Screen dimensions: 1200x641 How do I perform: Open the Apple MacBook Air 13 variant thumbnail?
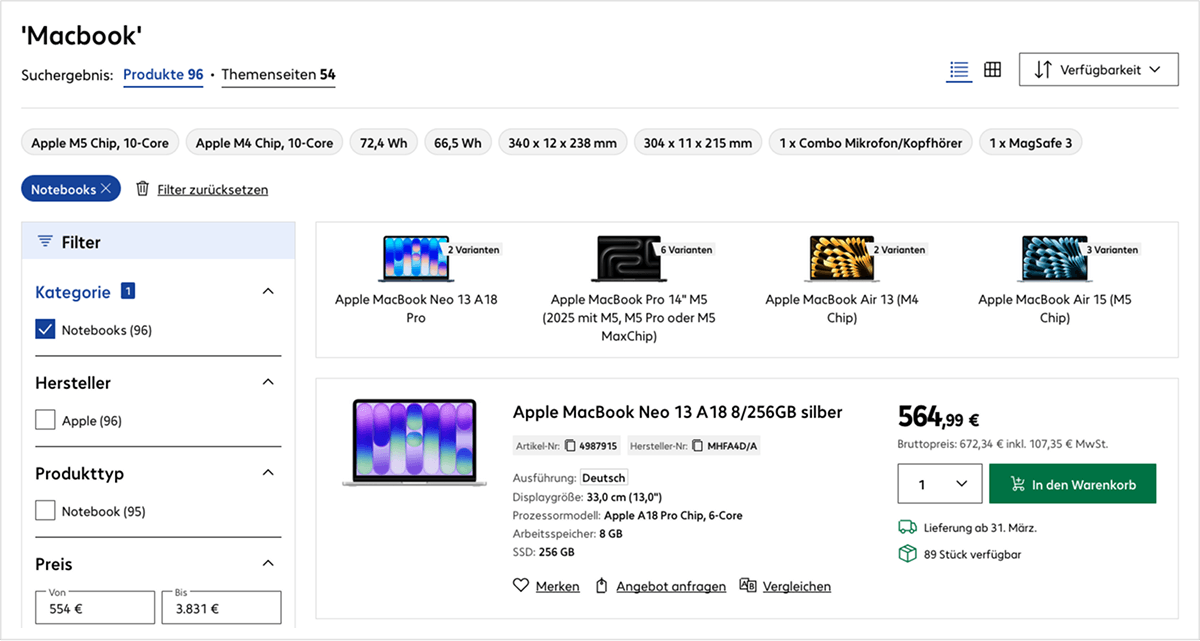point(826,258)
